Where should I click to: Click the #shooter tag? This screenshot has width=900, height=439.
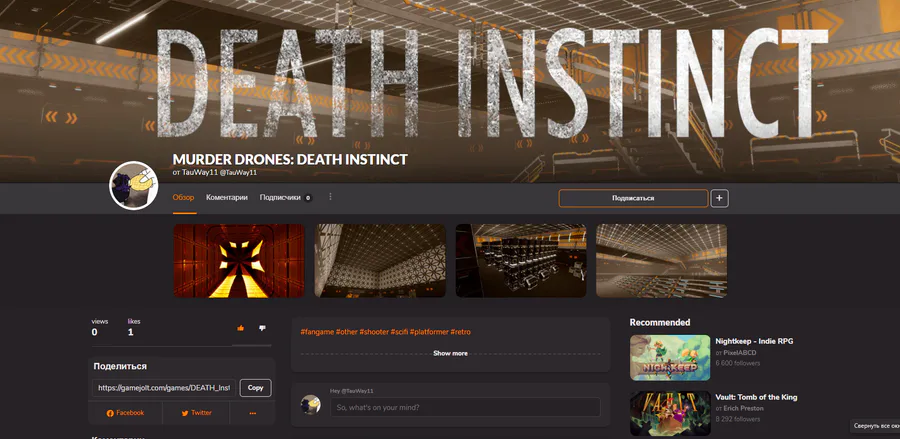(x=374, y=332)
